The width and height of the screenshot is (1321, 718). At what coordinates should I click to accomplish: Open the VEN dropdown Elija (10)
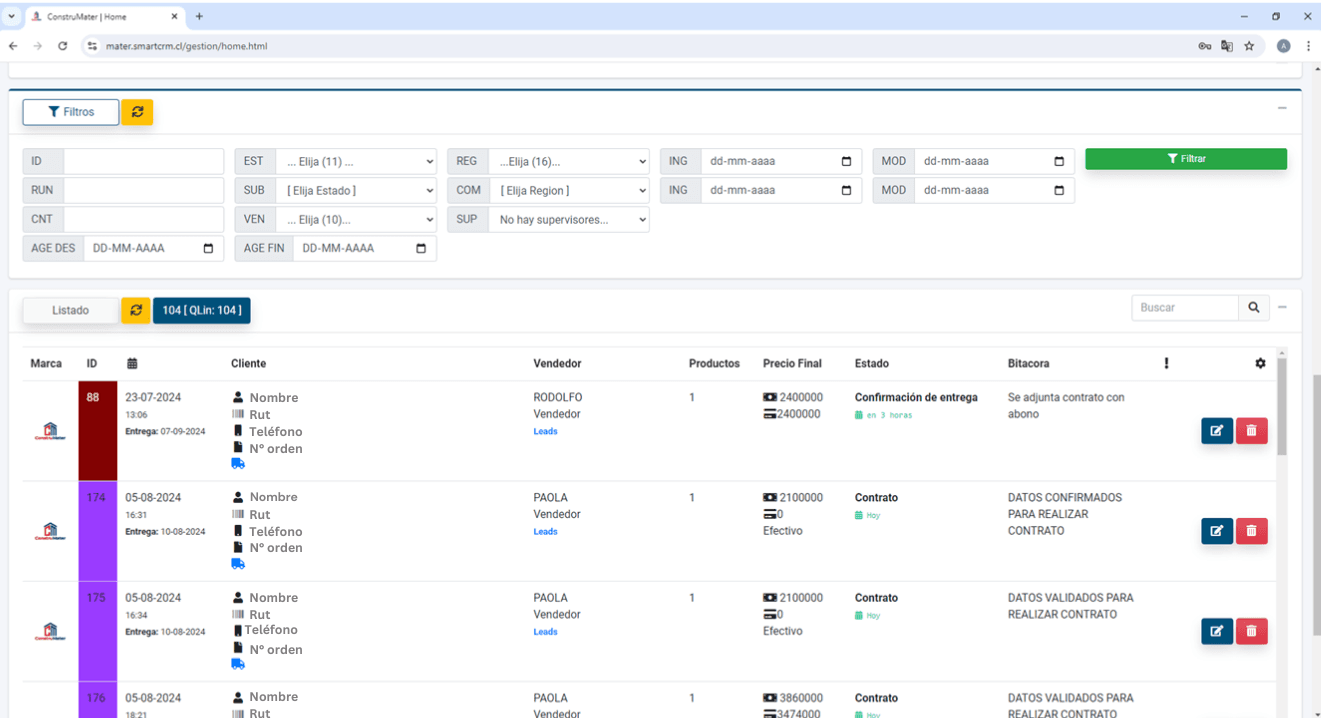pyautogui.click(x=356, y=219)
